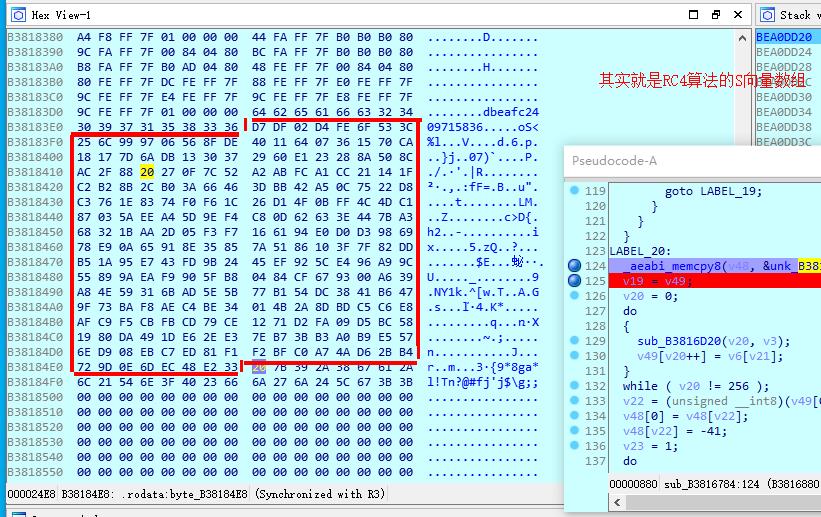Click the hex view scroll-up arrow
The height and width of the screenshot is (517, 821).
point(742,38)
